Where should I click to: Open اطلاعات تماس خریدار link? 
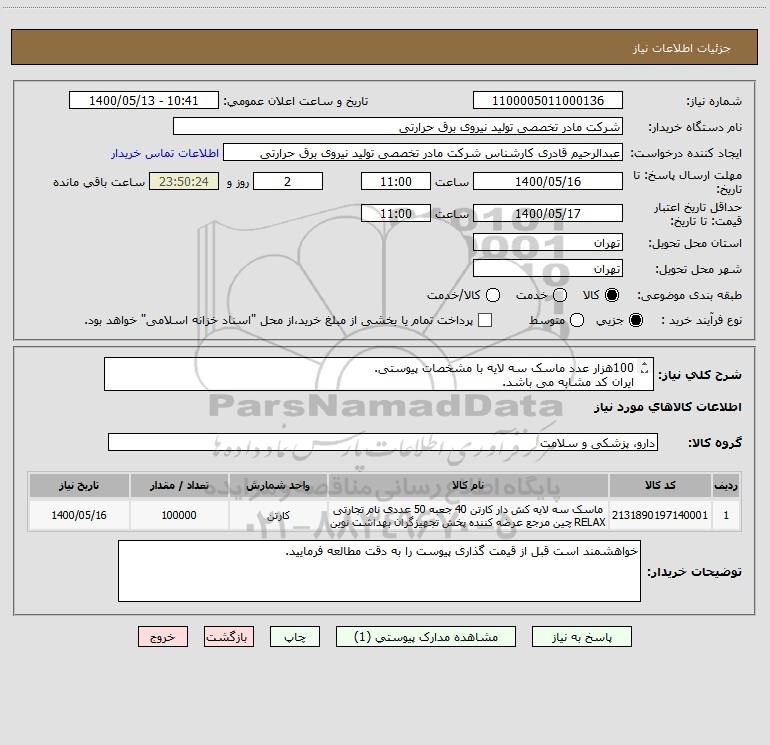pos(165,153)
